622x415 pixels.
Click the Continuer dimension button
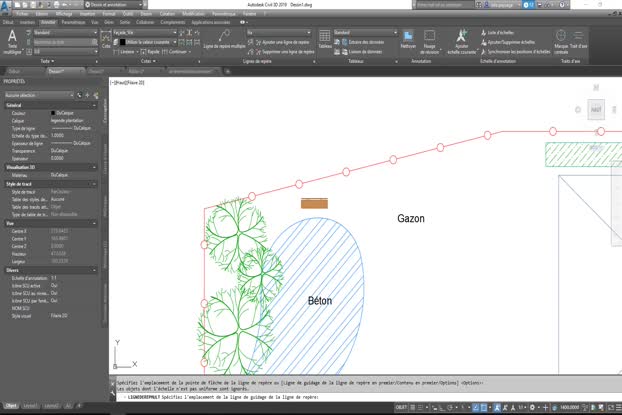coord(176,52)
